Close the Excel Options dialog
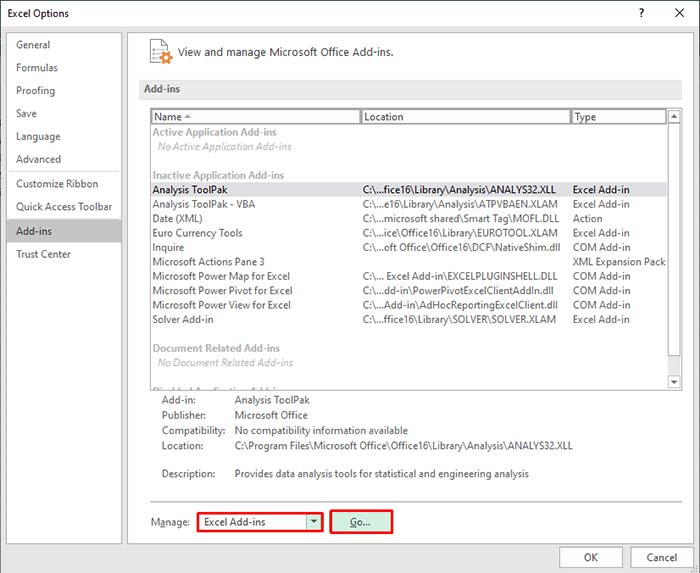This screenshot has height=573, width=700. tap(679, 13)
